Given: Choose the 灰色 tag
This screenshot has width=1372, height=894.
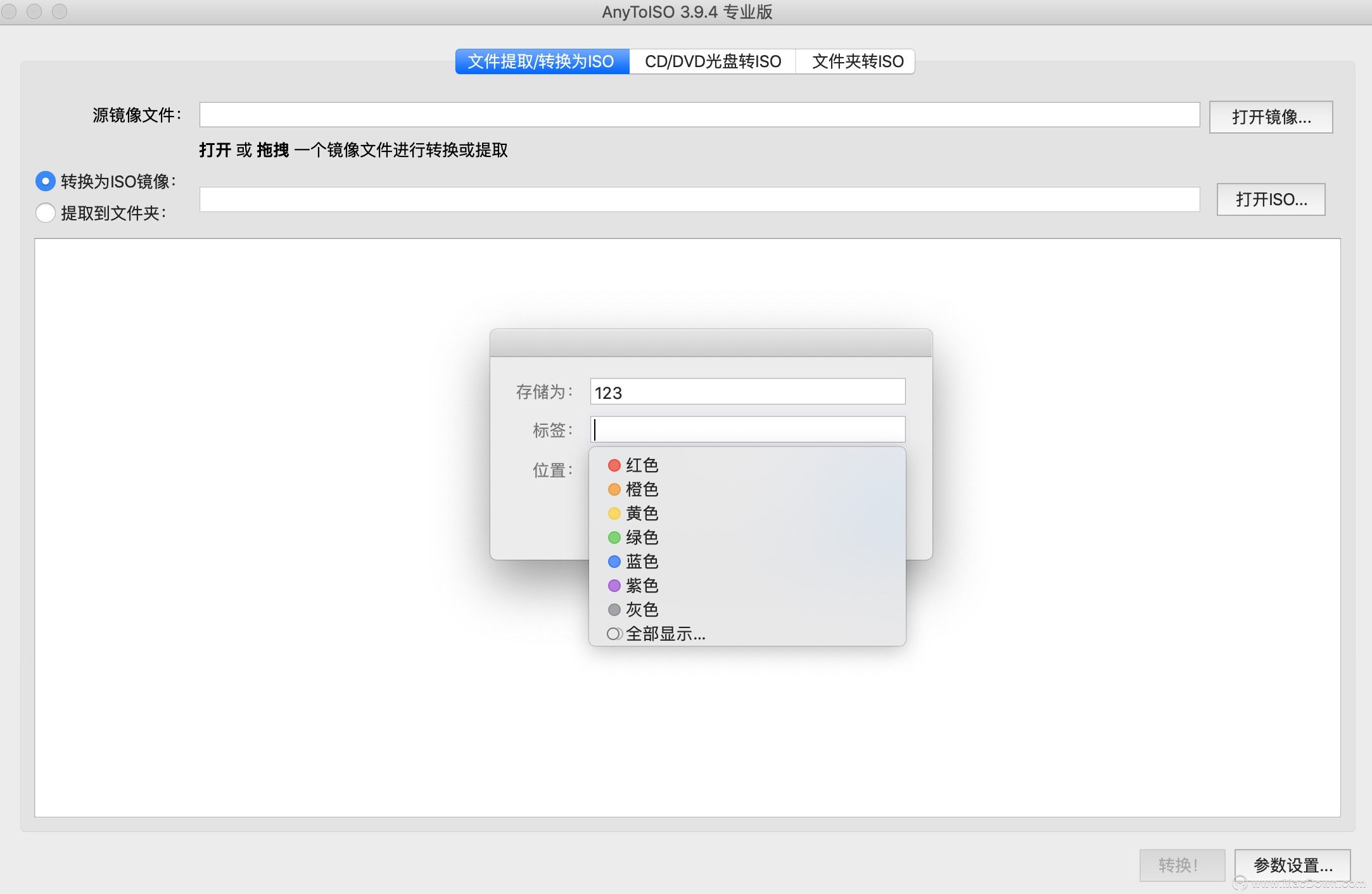Looking at the screenshot, I should (747, 610).
